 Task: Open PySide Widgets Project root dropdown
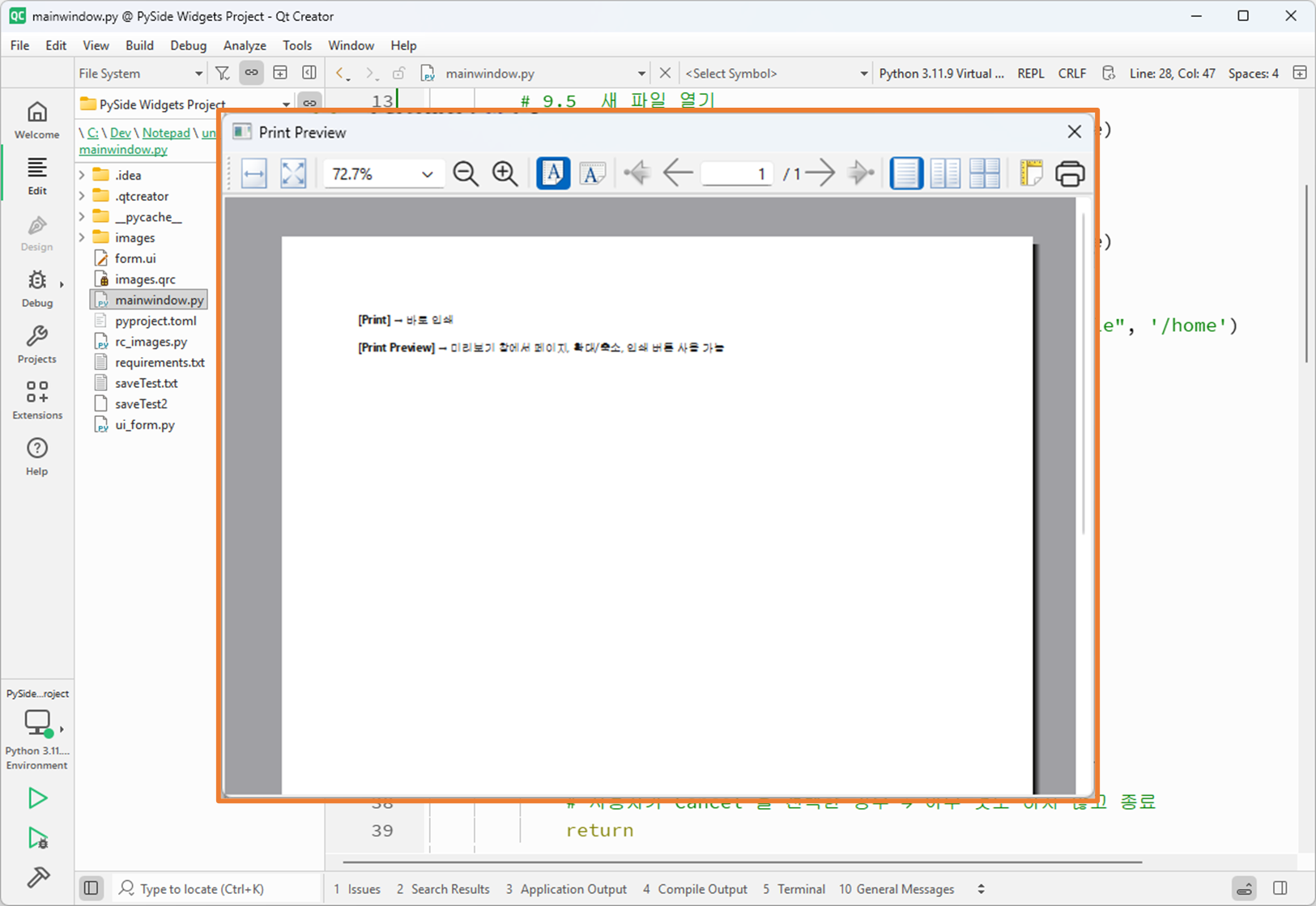tap(185, 104)
